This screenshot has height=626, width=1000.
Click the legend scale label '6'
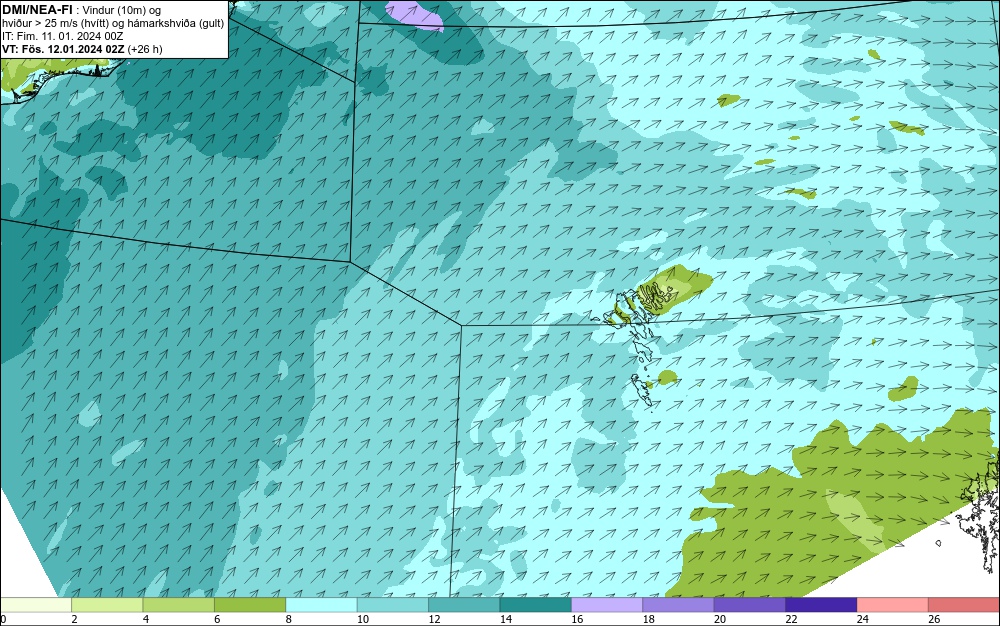tap(217, 619)
